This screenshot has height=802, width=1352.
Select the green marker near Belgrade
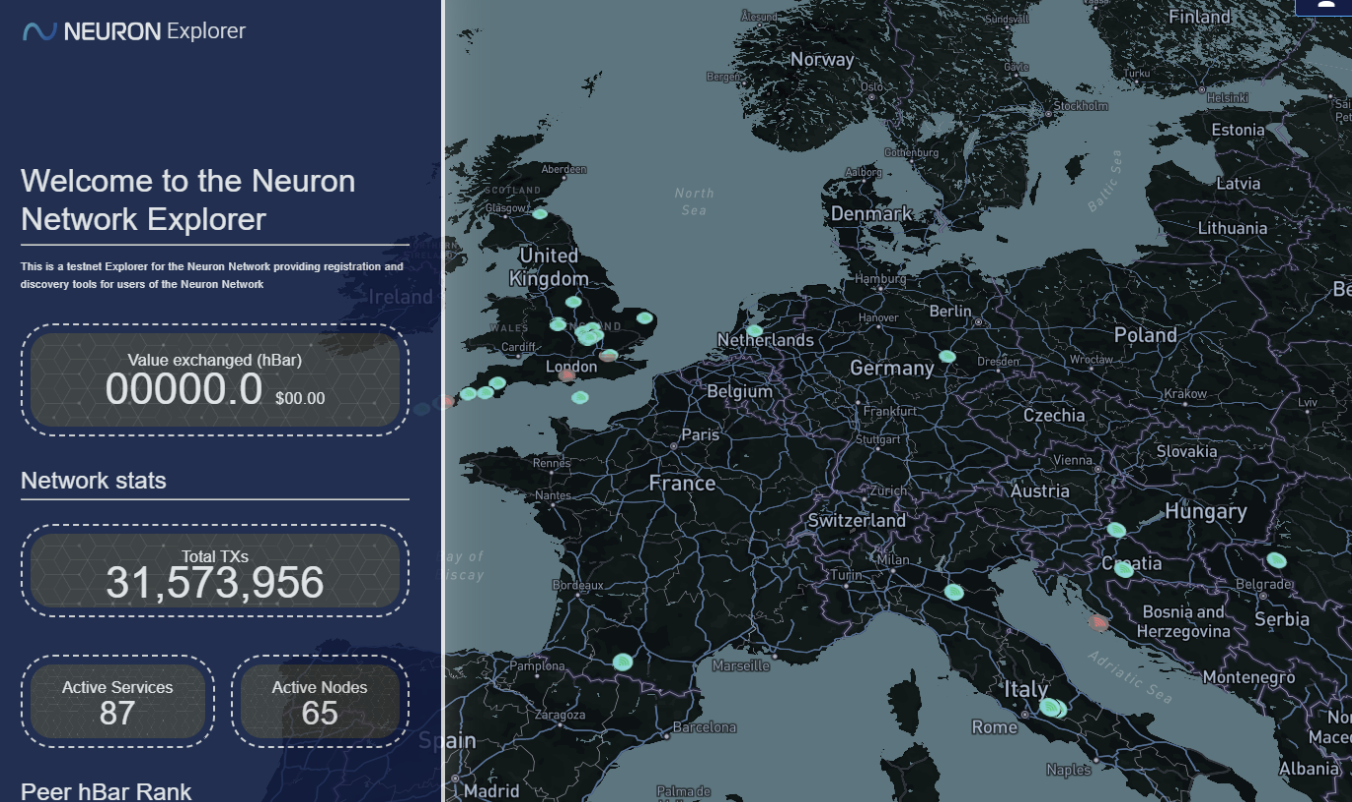tap(1276, 560)
